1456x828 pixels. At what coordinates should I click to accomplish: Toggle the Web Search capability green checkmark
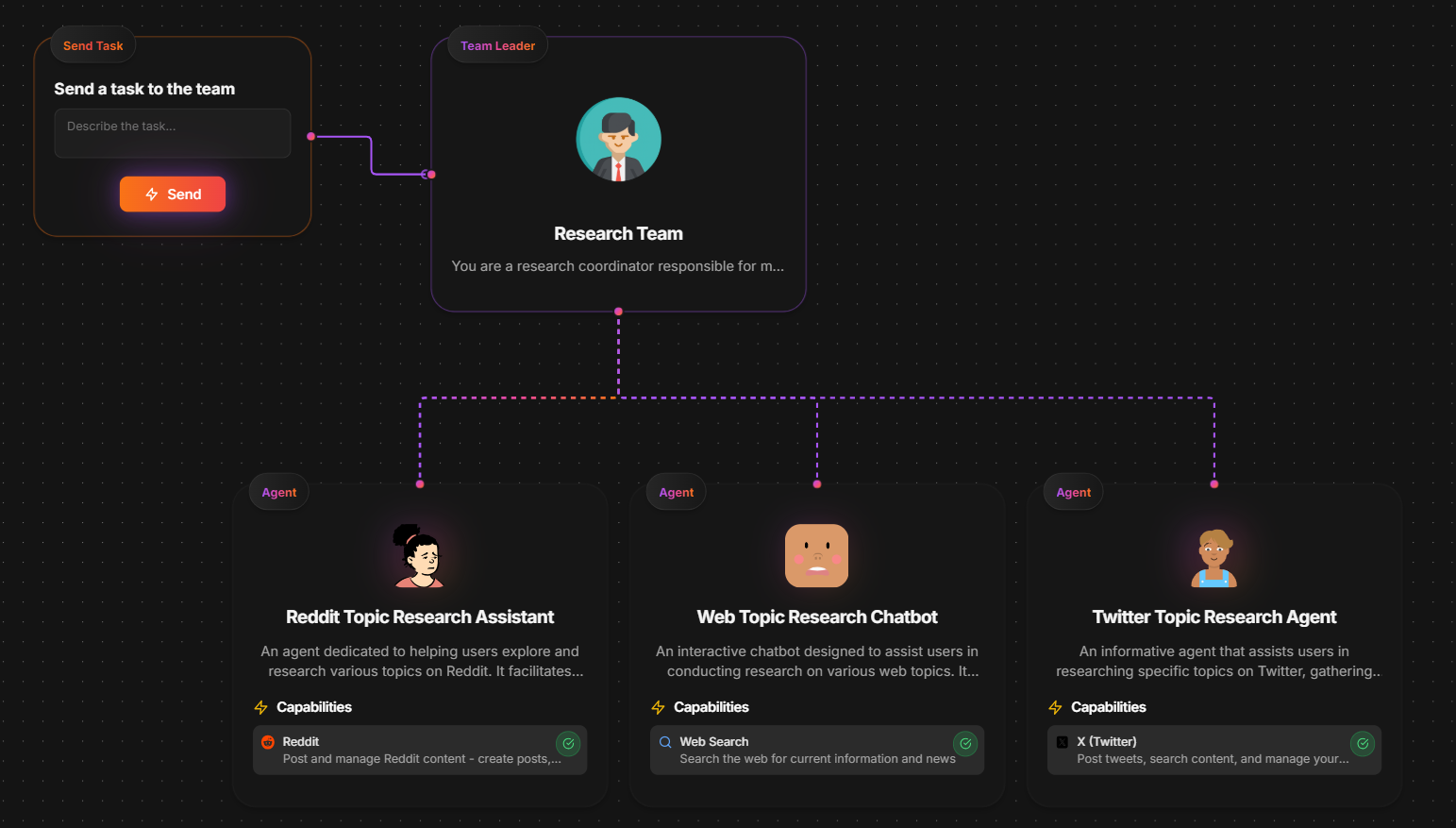click(x=965, y=744)
